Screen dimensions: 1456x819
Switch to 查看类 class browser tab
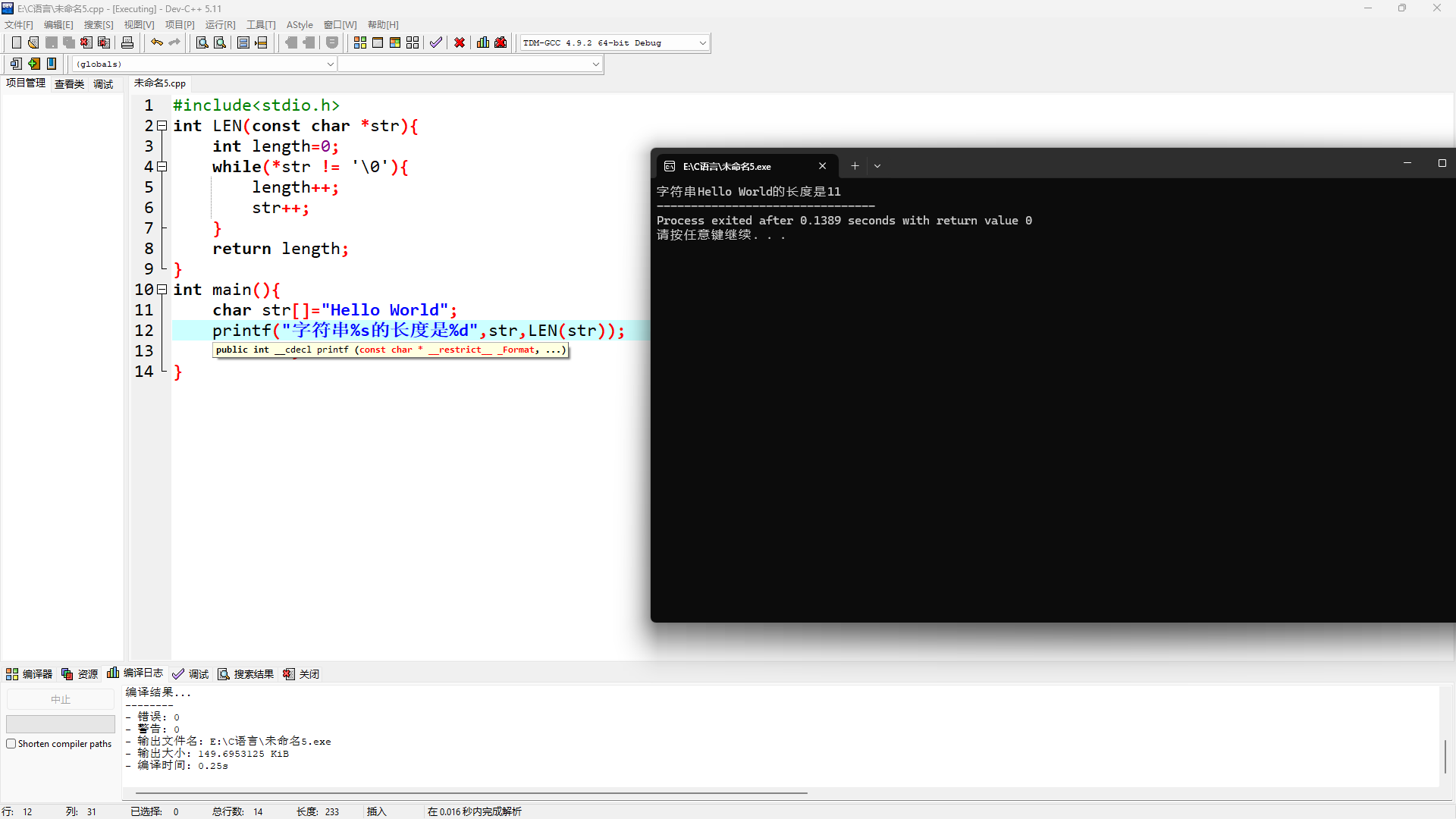[x=69, y=84]
